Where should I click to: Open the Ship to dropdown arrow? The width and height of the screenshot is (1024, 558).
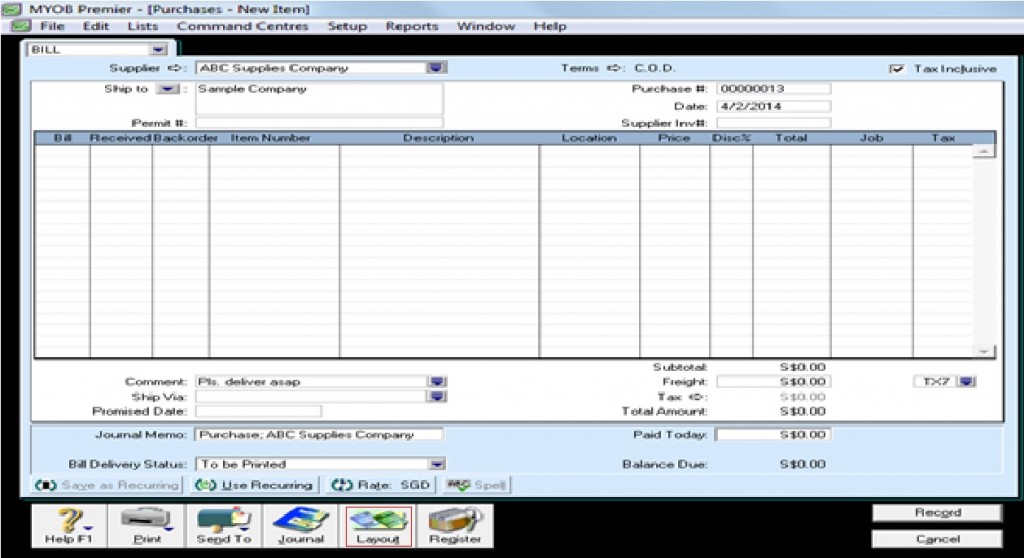point(168,89)
